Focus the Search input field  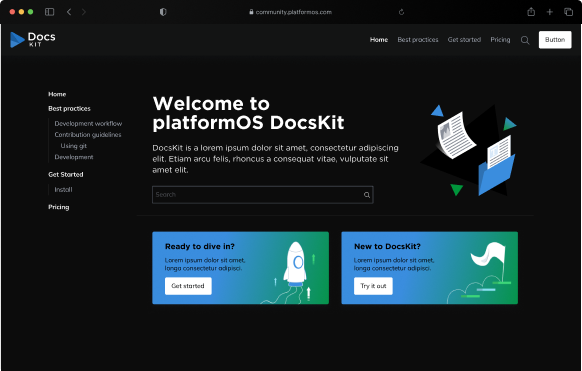coord(262,195)
